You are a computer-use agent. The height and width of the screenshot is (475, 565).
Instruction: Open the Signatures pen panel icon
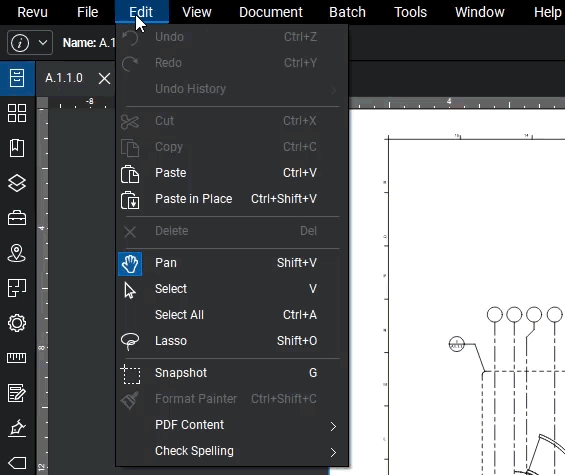pyautogui.click(x=17, y=428)
